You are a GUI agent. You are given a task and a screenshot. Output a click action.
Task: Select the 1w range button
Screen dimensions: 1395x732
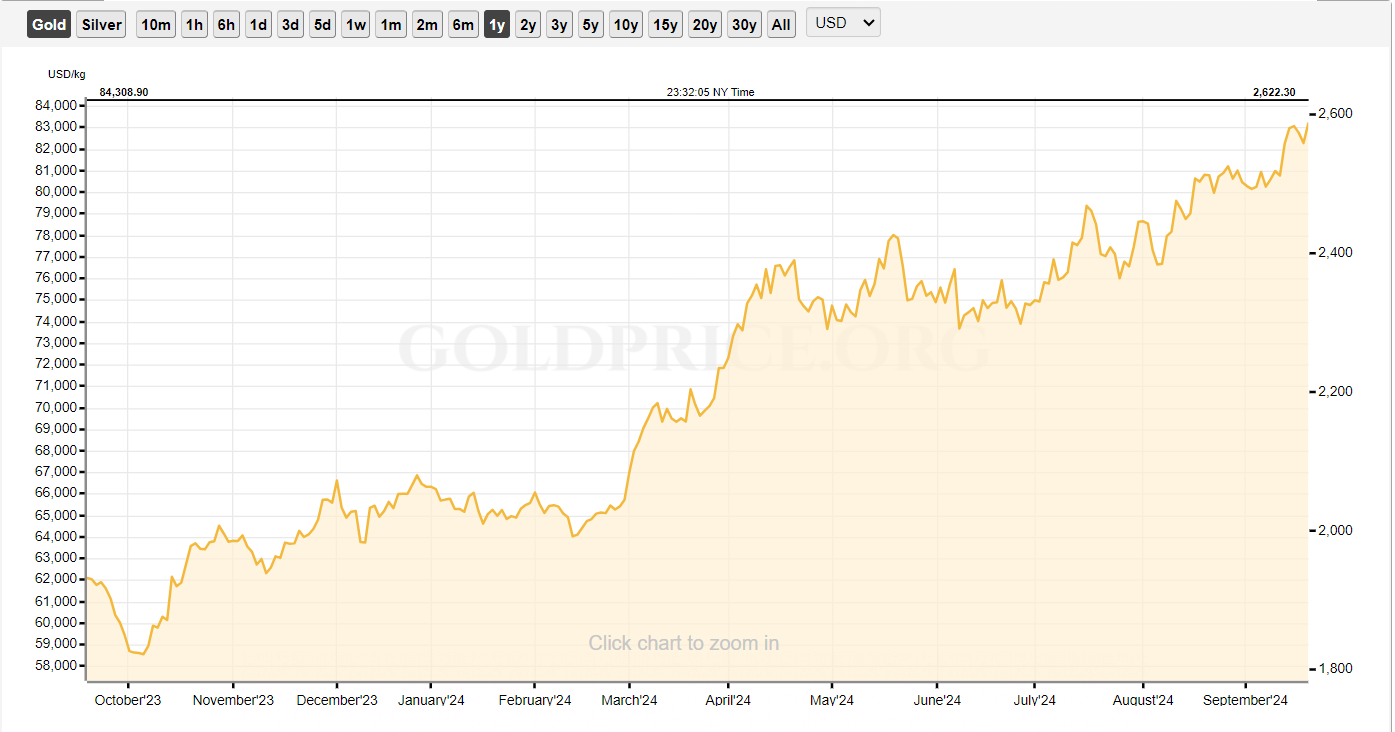pos(355,24)
